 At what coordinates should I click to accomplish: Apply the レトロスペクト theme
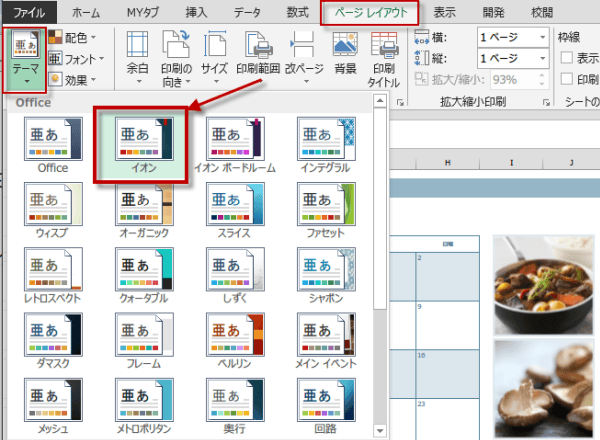coord(53,276)
